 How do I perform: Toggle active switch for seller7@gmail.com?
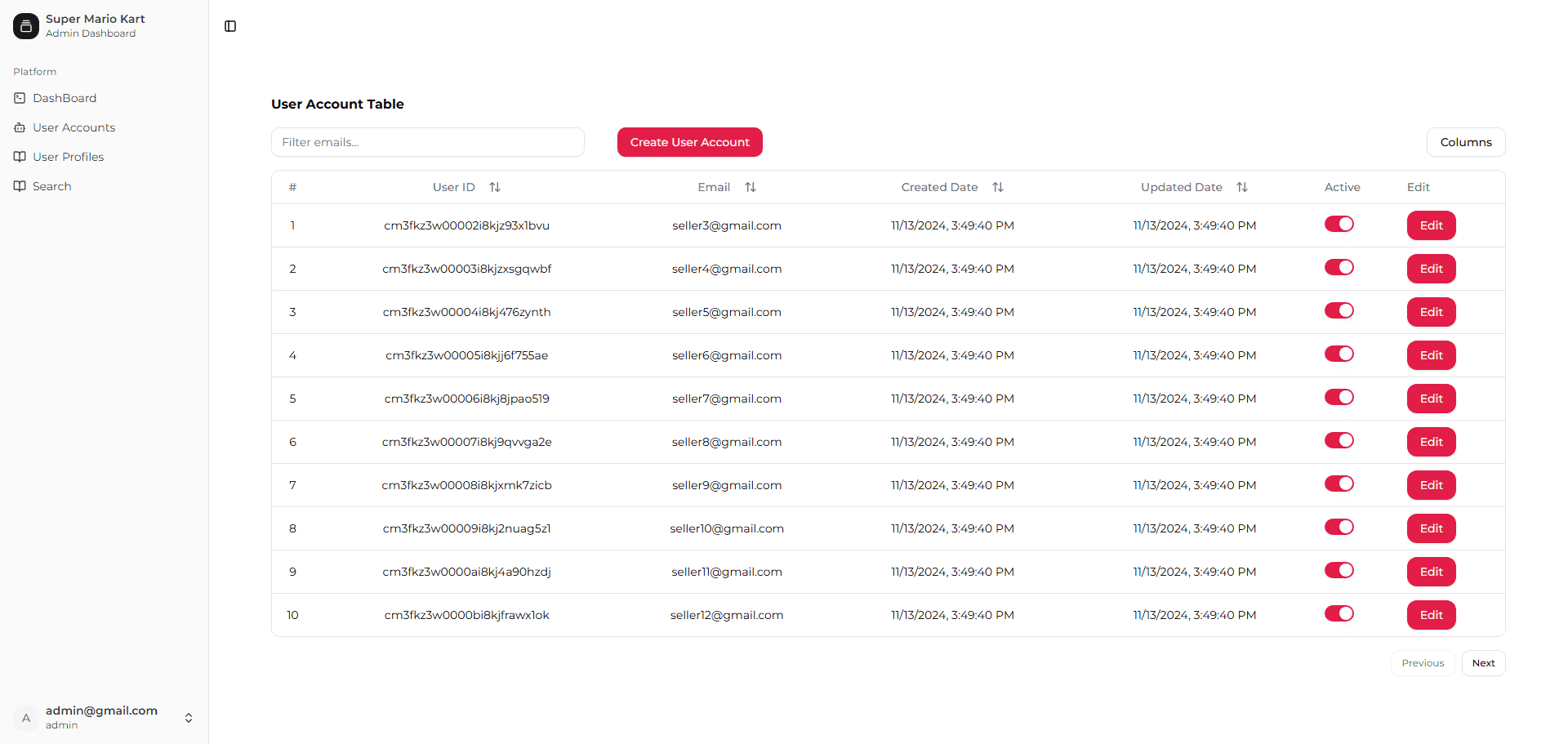coord(1339,398)
